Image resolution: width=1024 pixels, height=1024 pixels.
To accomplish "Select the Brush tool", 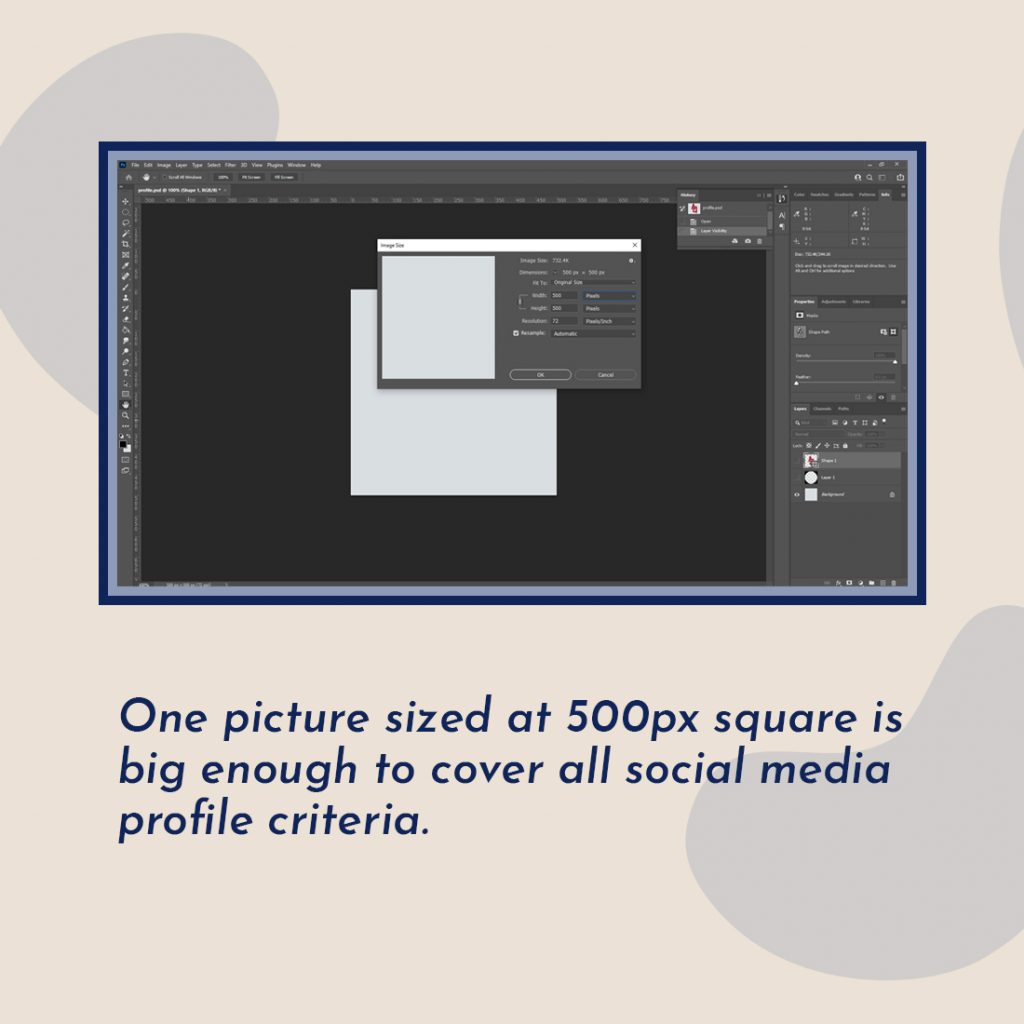I will pos(125,287).
